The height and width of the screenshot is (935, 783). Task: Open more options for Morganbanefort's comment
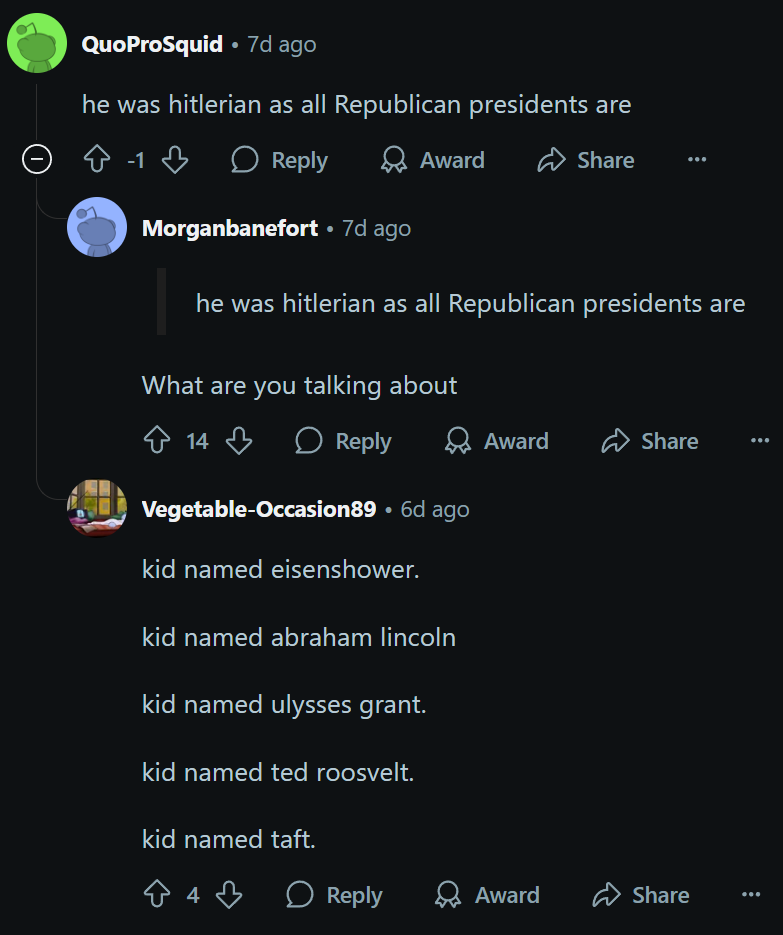click(x=760, y=441)
